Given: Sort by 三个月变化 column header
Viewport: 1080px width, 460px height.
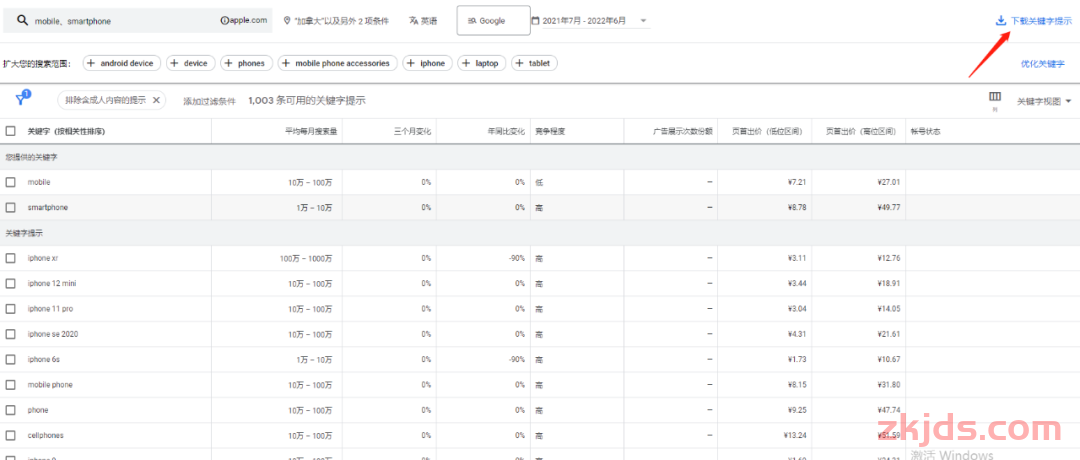Looking at the screenshot, I should point(413,131).
